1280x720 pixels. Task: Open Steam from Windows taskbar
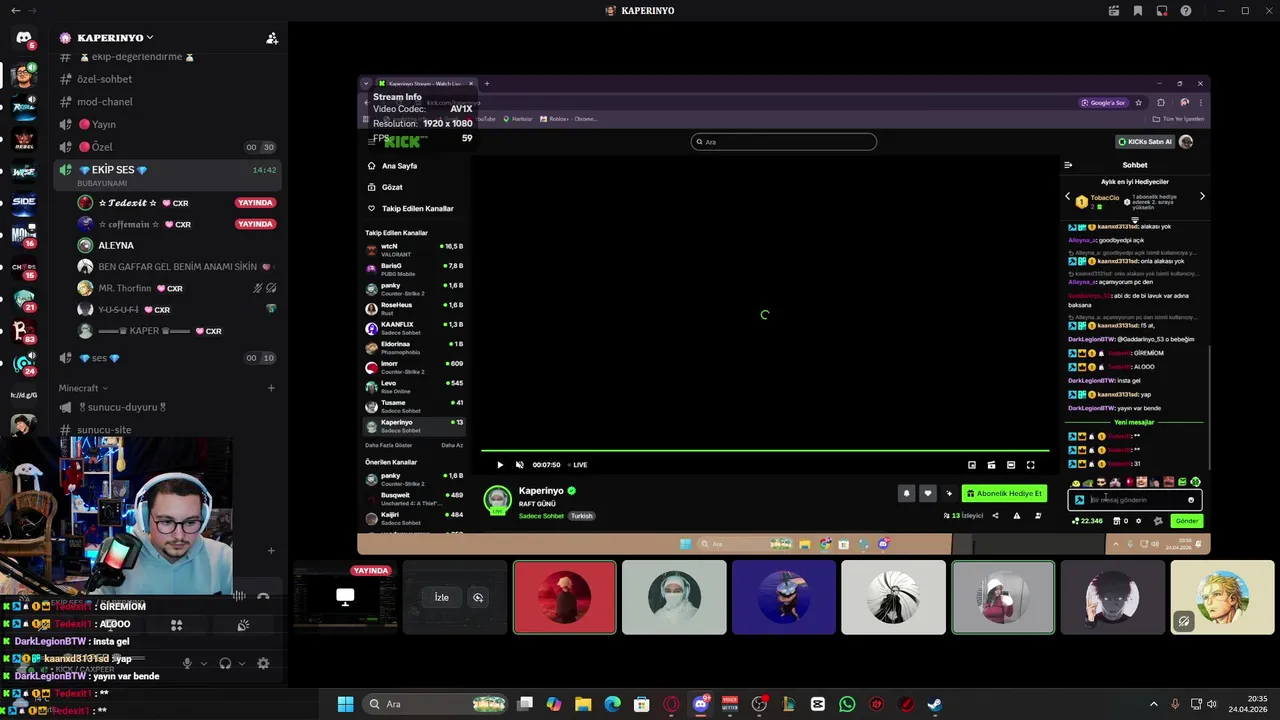point(934,704)
